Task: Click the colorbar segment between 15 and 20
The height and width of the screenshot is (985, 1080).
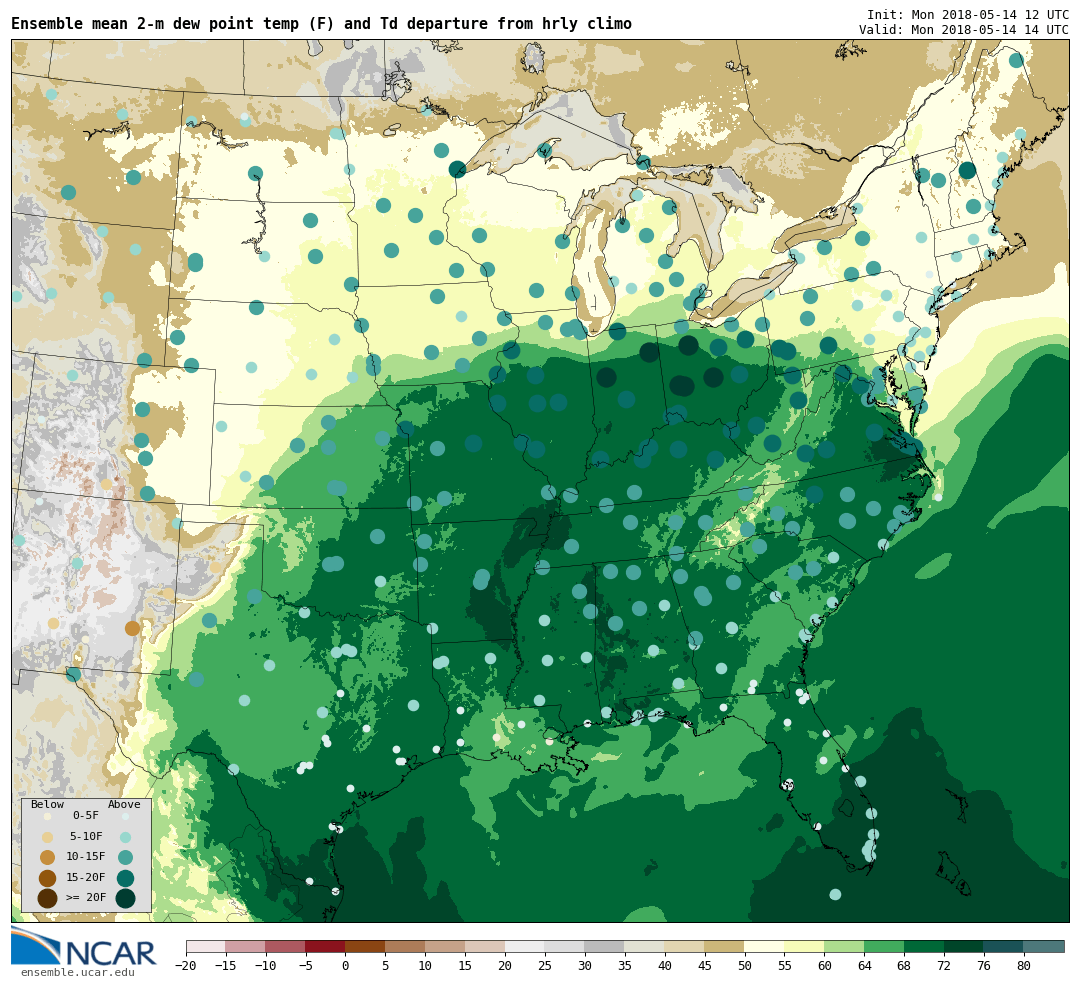Action: point(486,946)
